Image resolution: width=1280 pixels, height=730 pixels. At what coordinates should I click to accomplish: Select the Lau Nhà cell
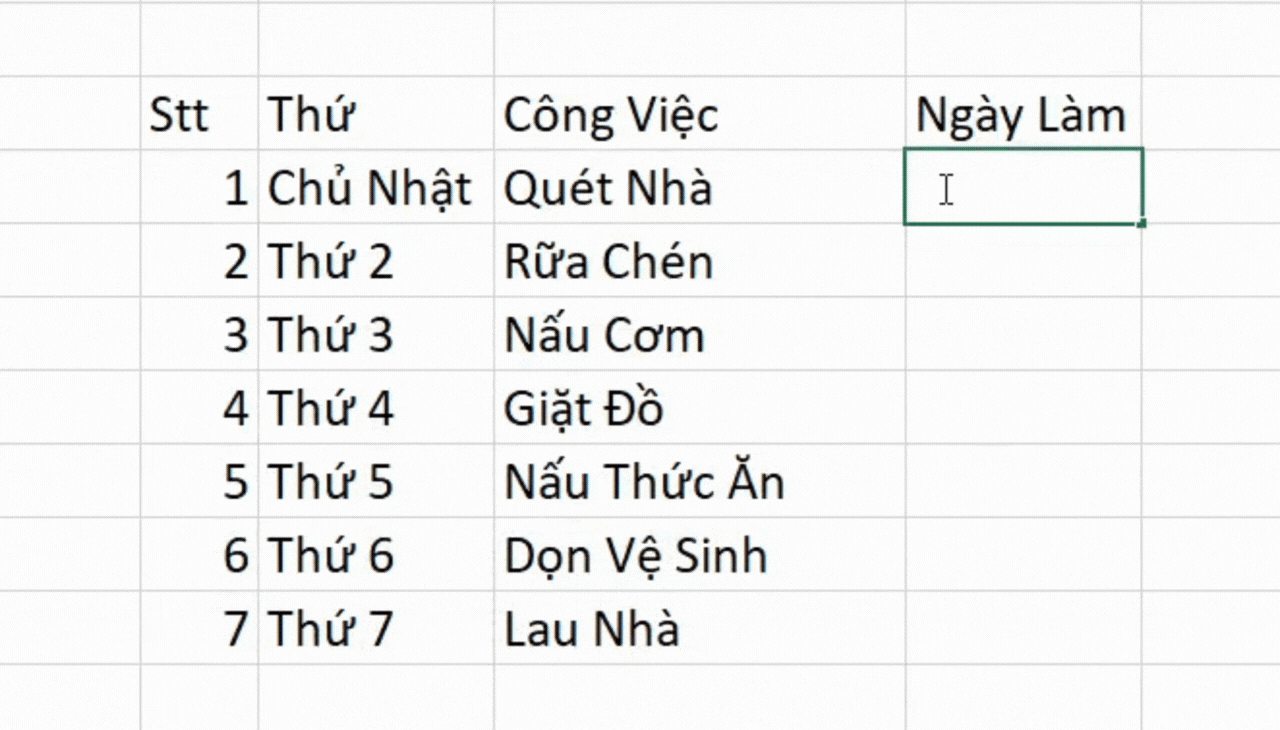700,628
